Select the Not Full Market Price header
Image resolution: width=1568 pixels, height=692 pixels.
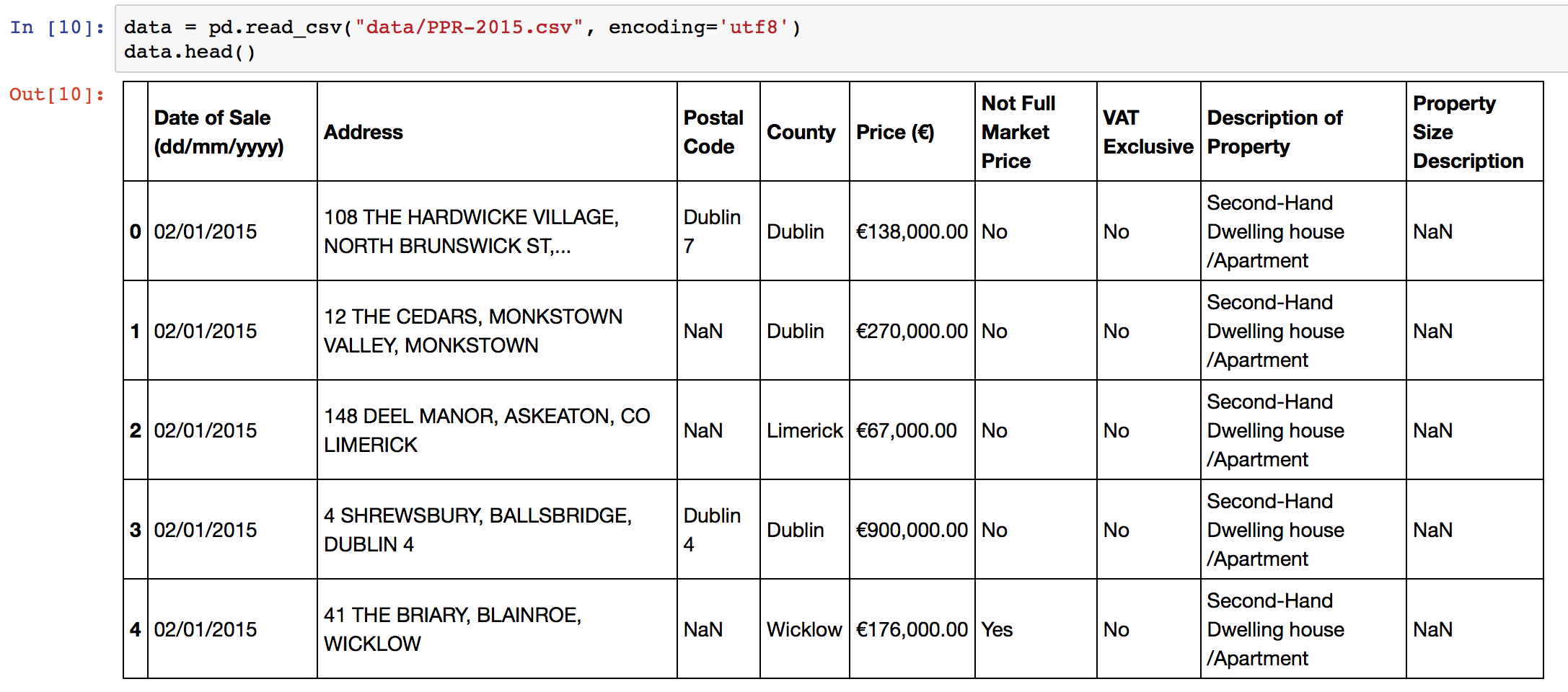[1018, 132]
